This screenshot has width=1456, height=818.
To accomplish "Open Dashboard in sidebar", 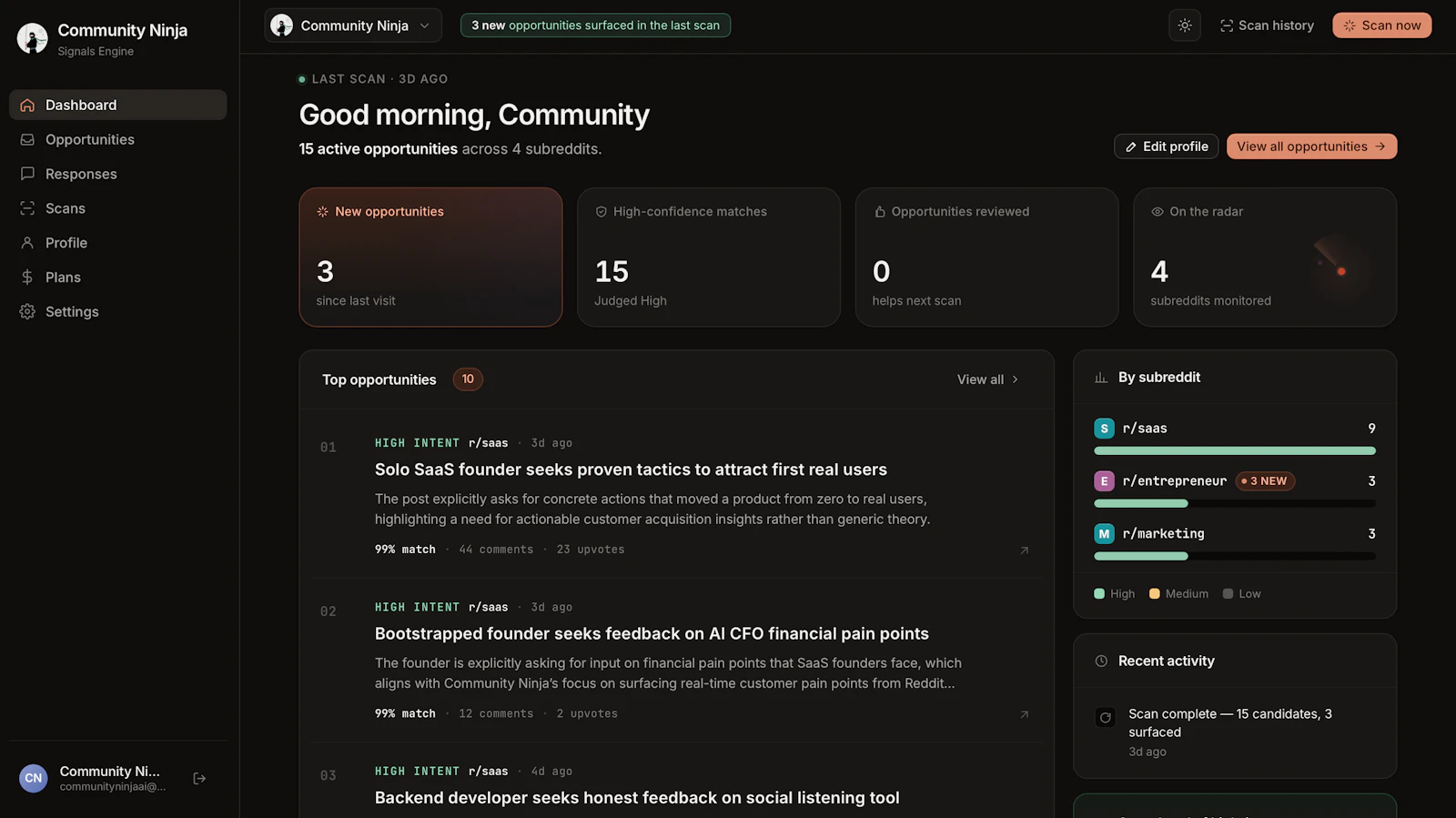I will coord(118,105).
